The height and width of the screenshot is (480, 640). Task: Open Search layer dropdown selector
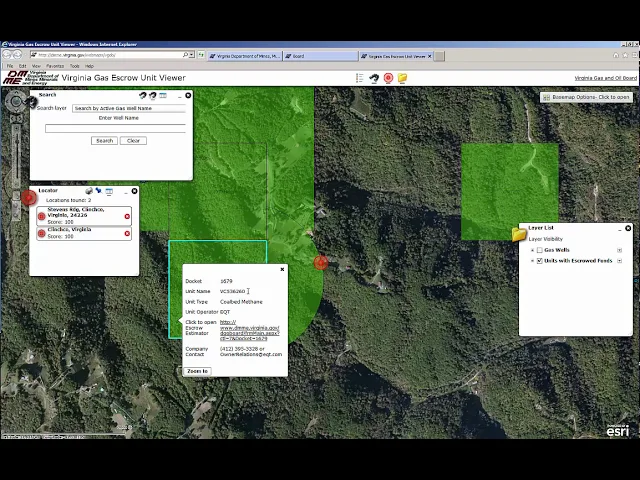pyautogui.click(x=128, y=108)
